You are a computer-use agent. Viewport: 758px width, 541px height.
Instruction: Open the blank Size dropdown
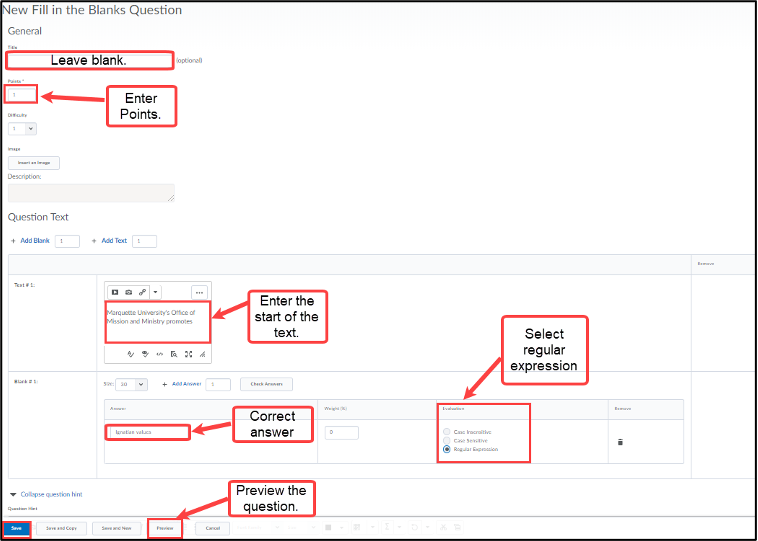[x=131, y=384]
